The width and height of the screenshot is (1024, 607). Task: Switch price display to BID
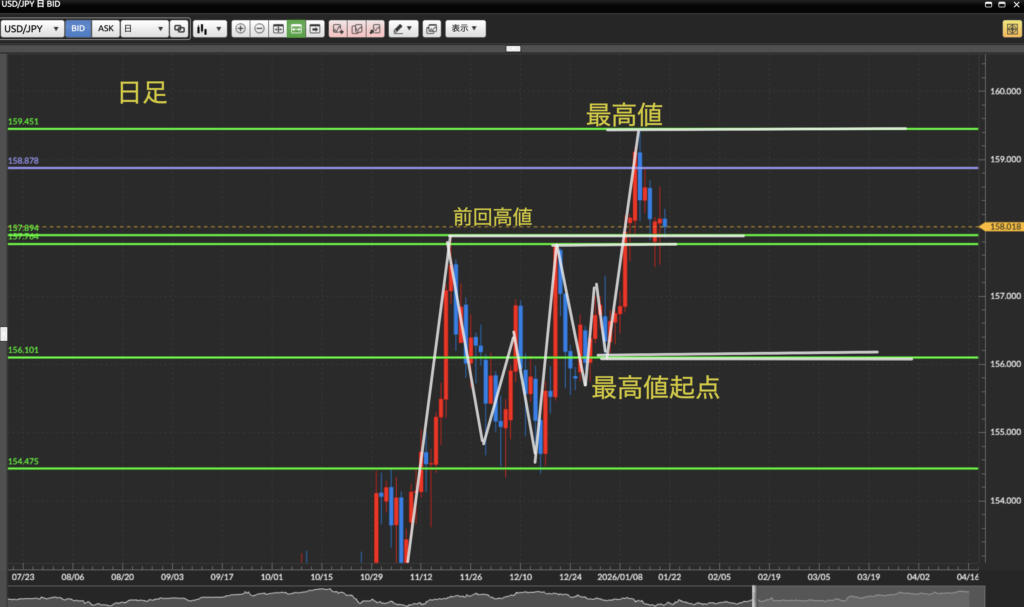click(x=78, y=29)
